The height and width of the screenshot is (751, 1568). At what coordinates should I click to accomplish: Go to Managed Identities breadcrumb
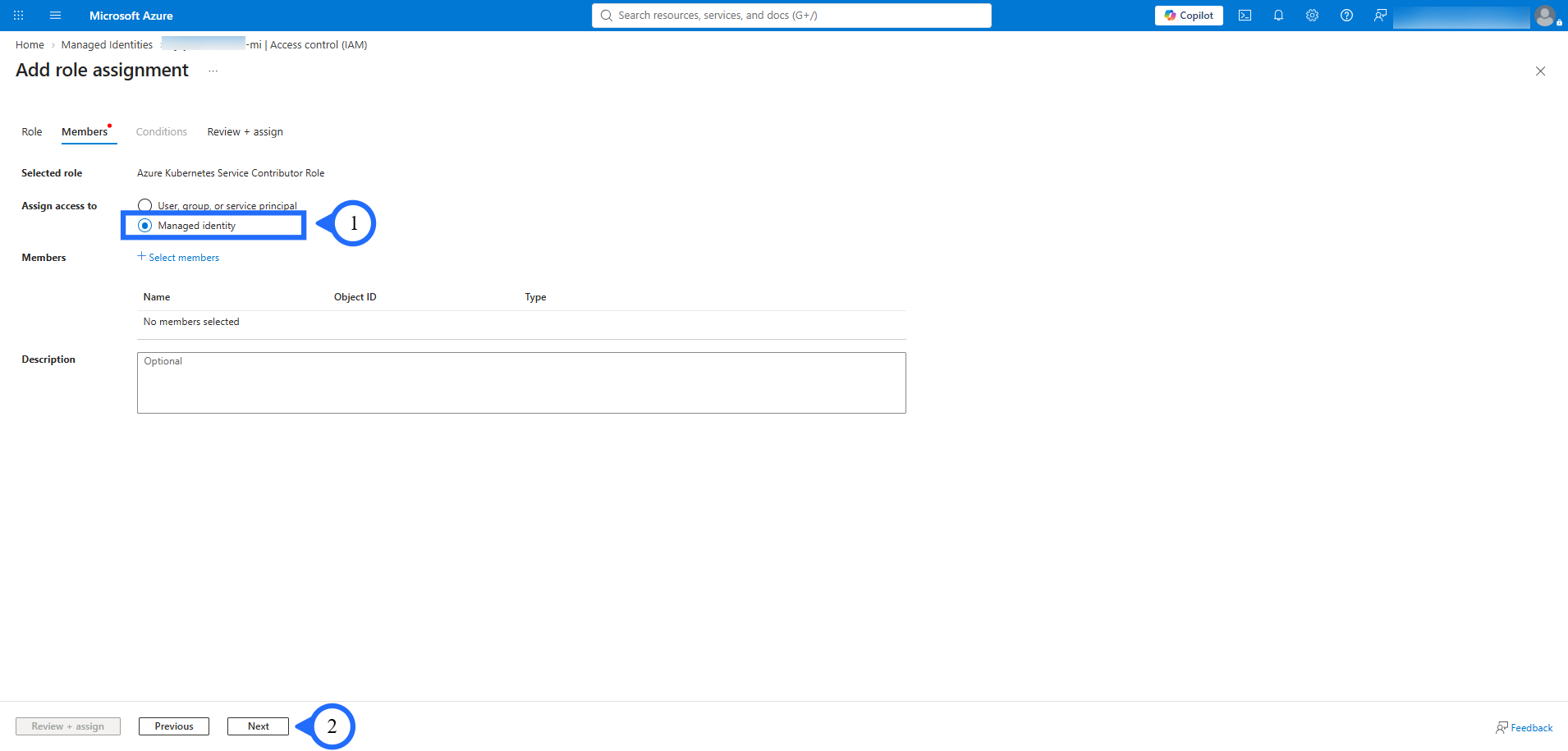click(x=107, y=45)
